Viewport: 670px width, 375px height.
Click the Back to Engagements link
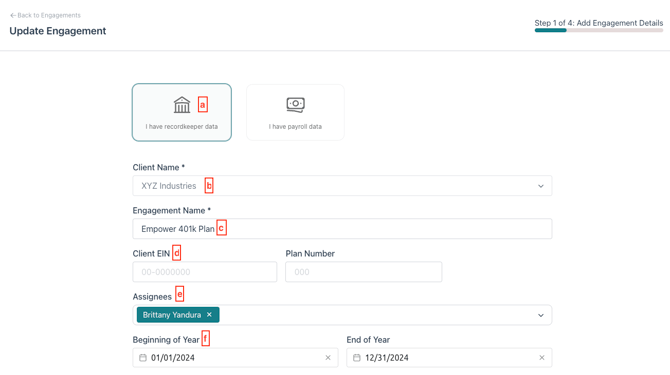tap(45, 15)
